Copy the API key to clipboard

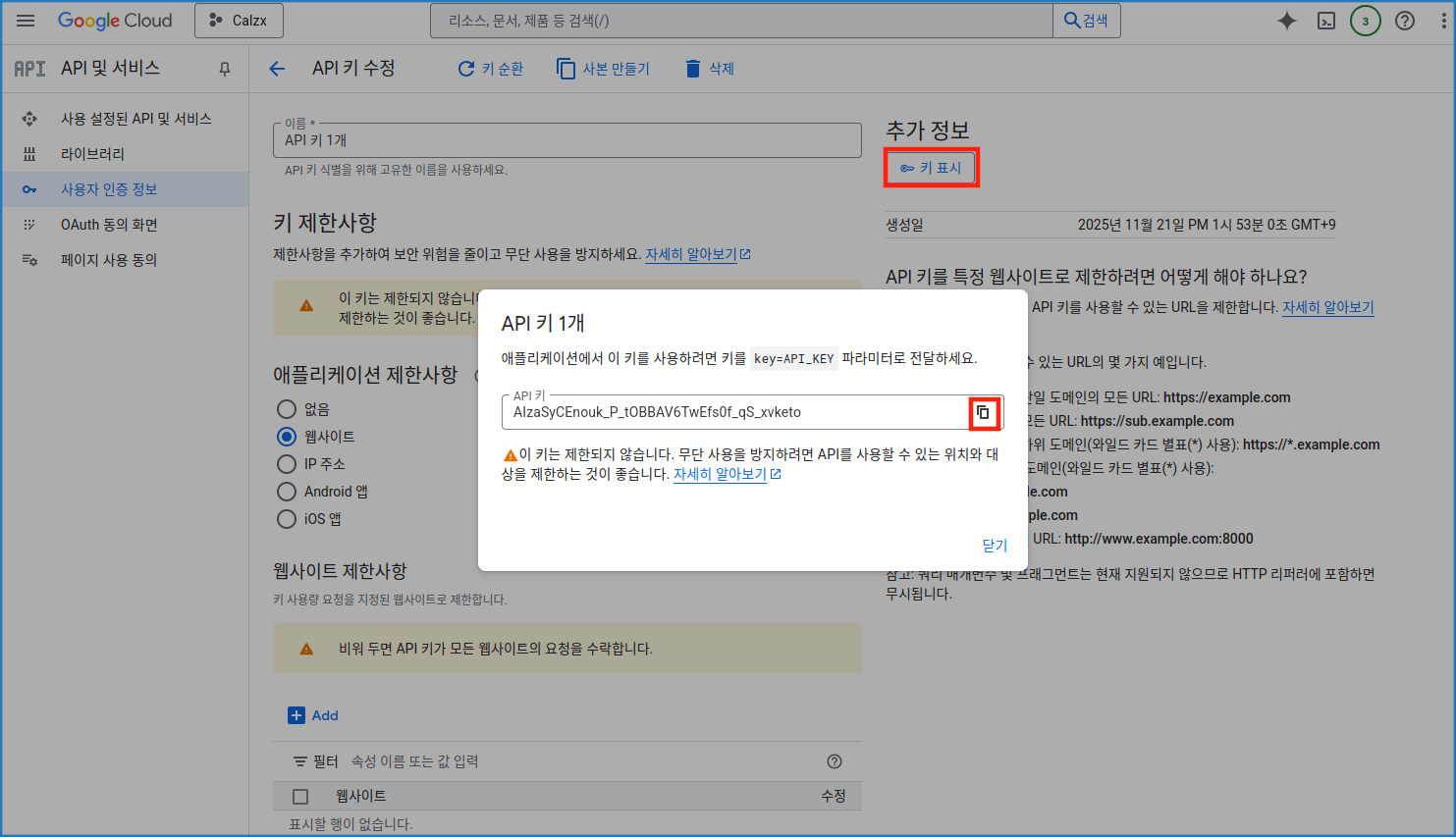coord(983,412)
